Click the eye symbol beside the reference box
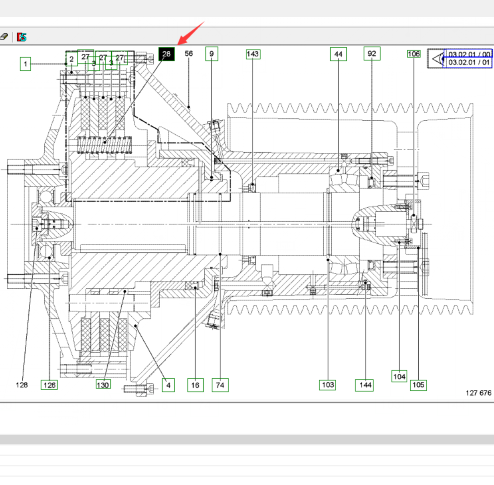Viewport: 494px width, 485px height. click(x=437, y=59)
